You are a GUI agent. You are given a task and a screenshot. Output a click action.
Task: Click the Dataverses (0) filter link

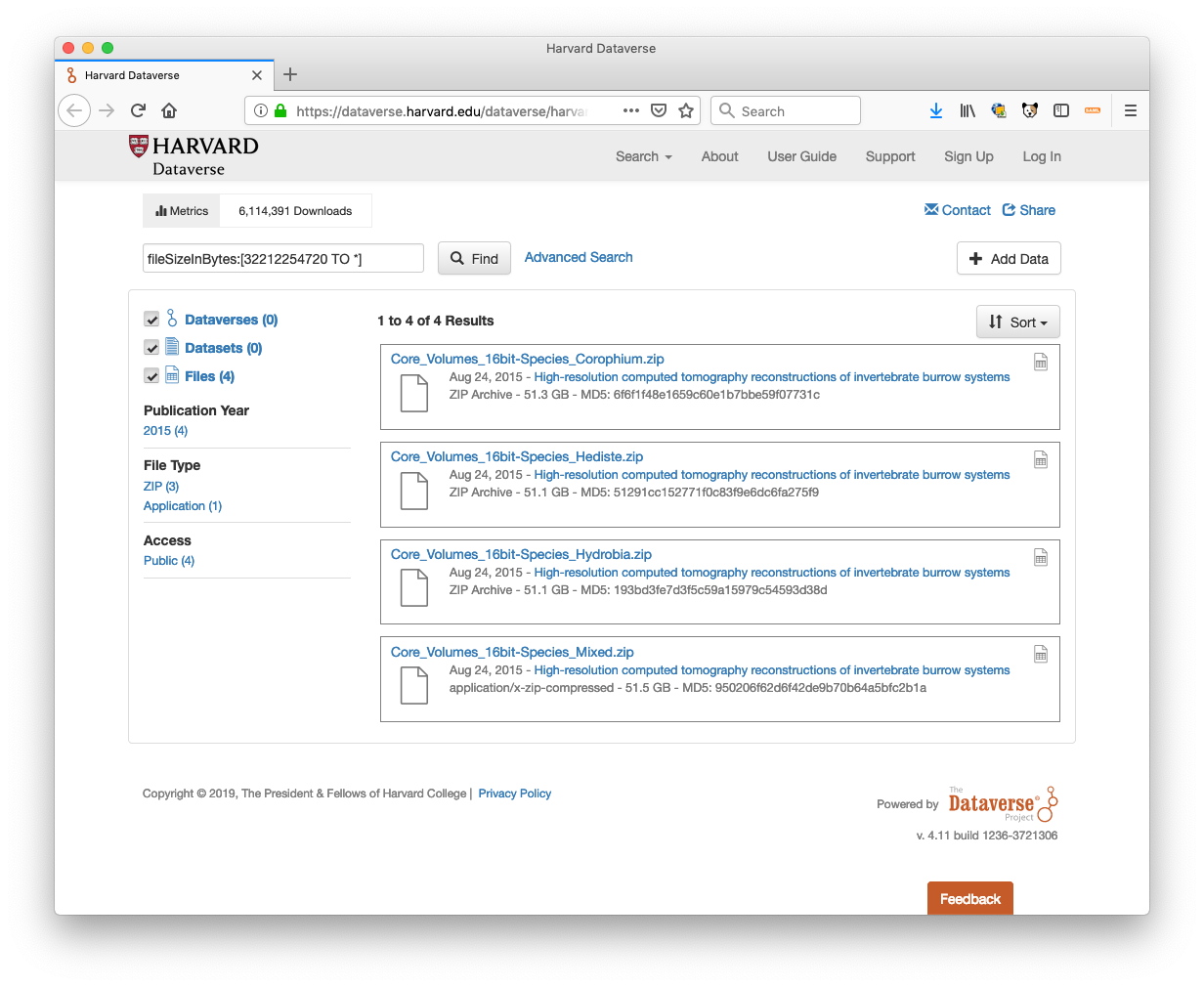tap(231, 320)
